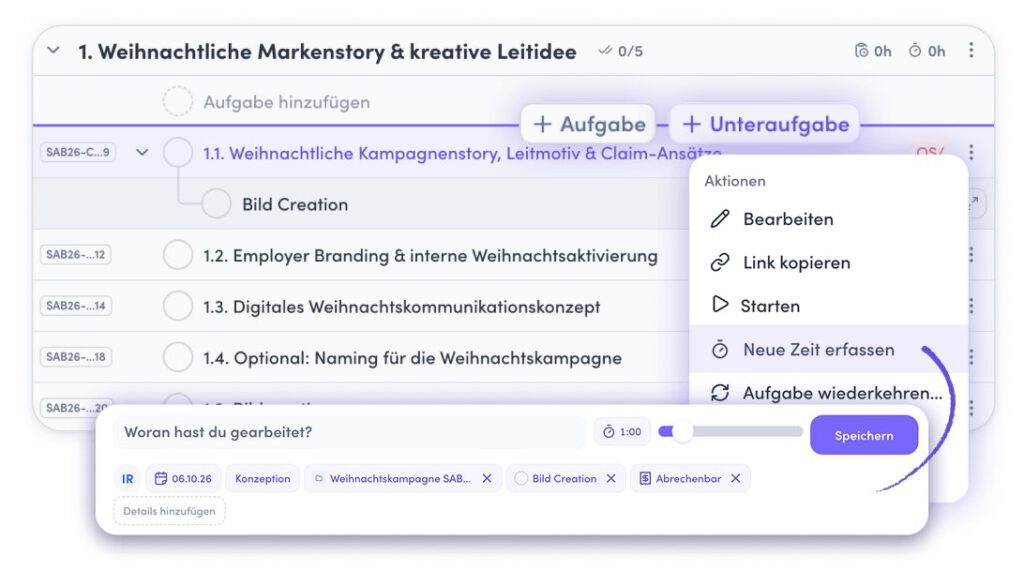Click 'Aufgabe hinzufügen' input field
This screenshot has height=570, width=1024.
286,102
